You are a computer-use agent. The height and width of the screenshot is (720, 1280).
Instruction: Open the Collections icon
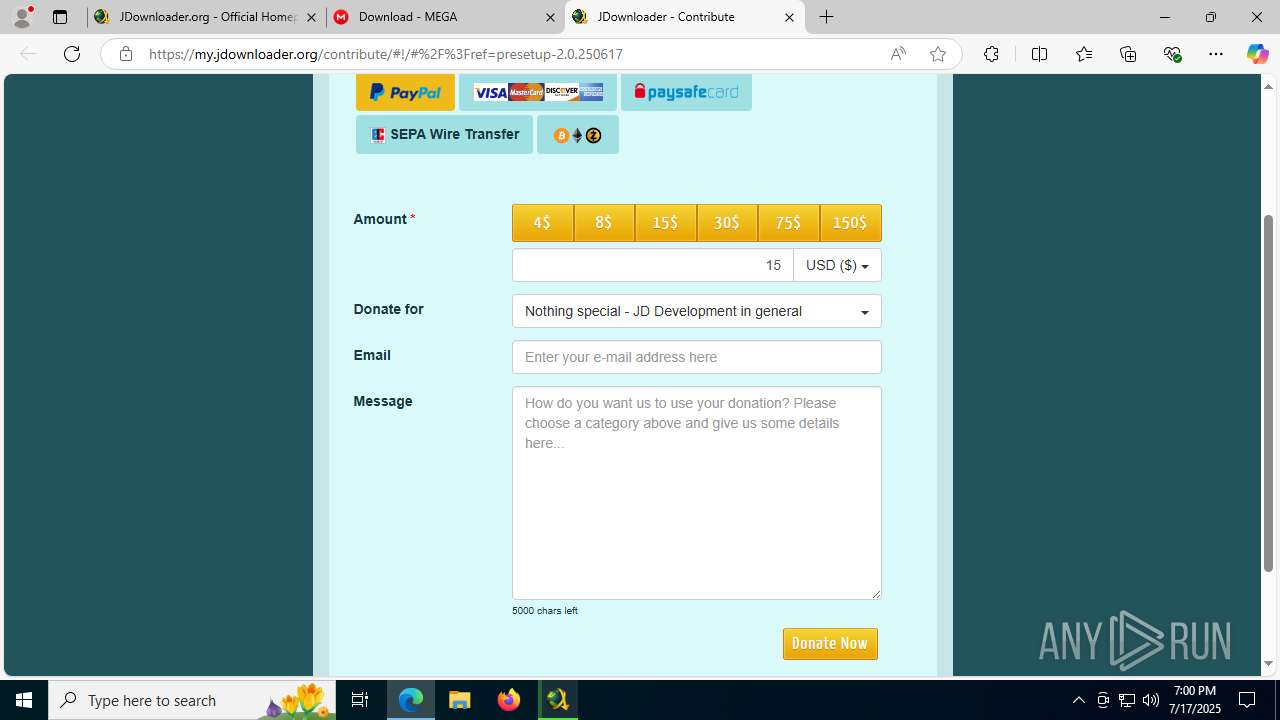(1128, 54)
